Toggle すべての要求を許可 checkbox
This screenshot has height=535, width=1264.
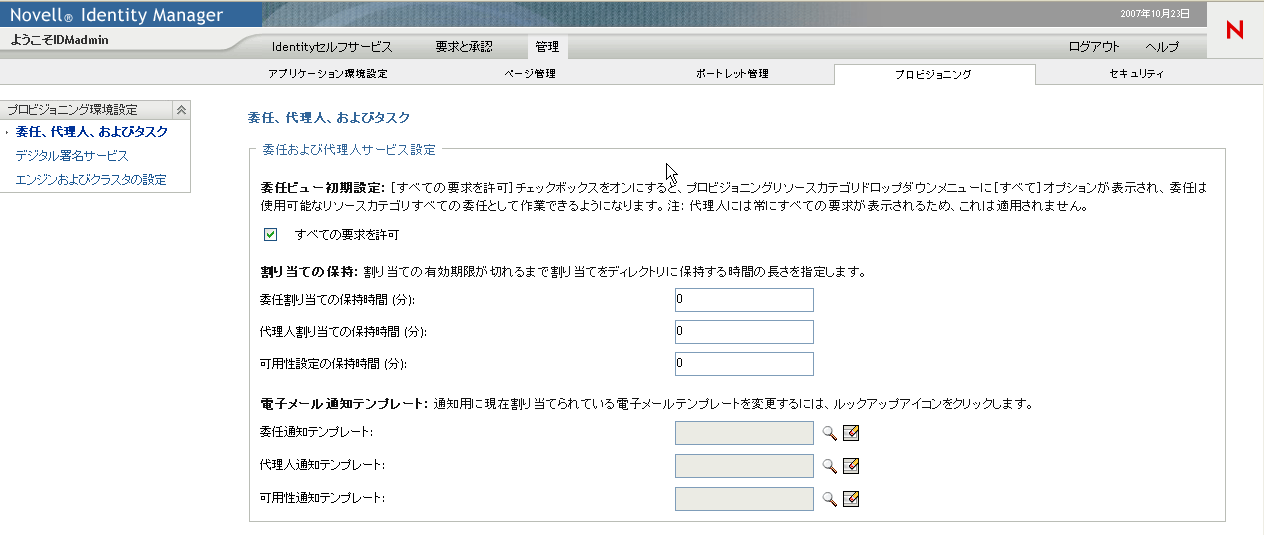tap(270, 235)
